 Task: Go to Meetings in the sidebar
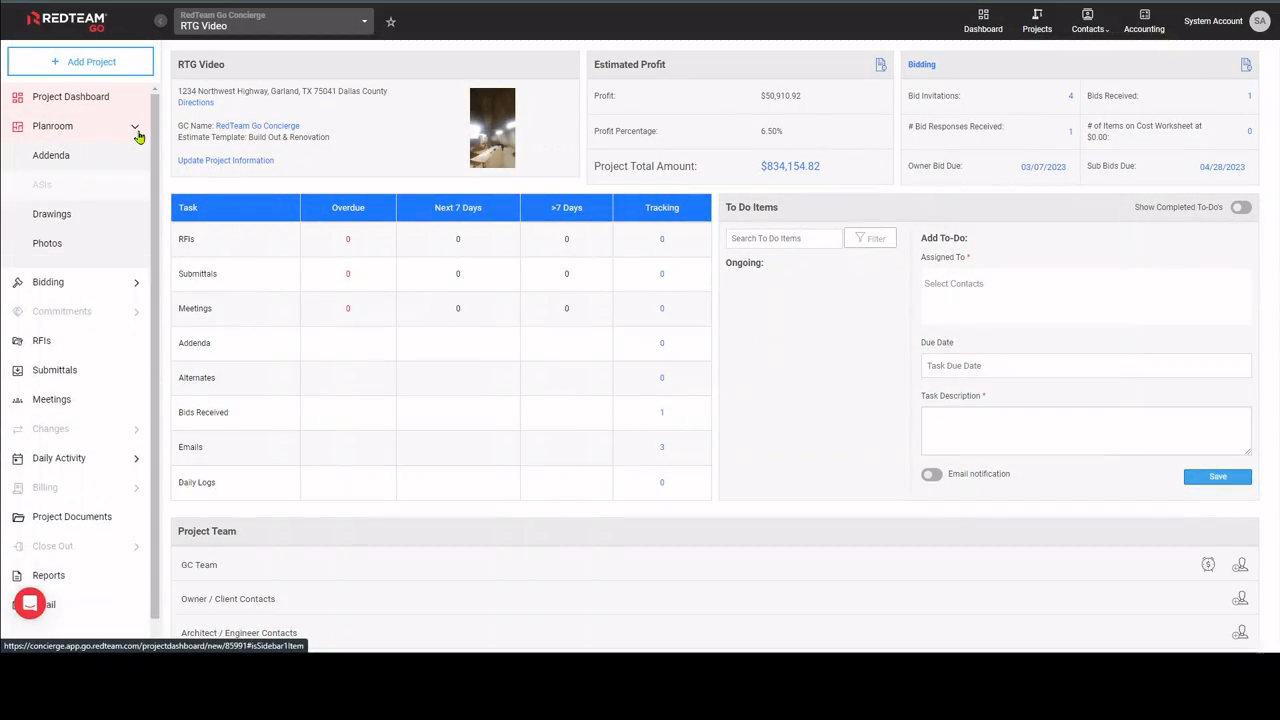click(52, 399)
